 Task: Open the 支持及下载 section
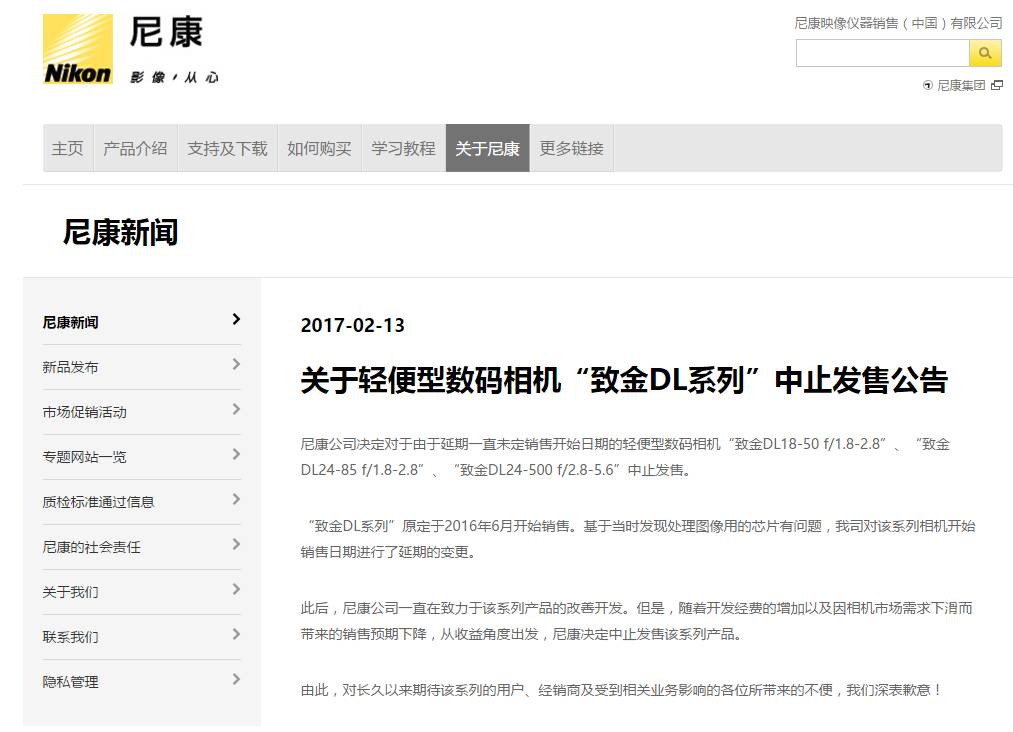click(227, 146)
